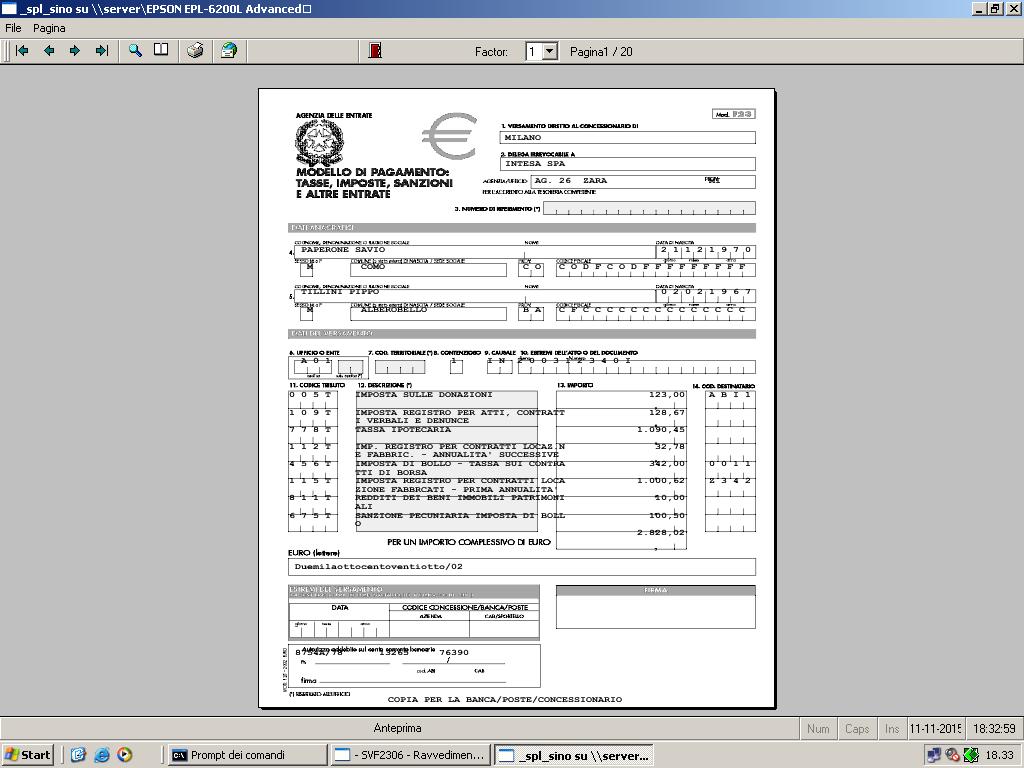1024x768 pixels.
Task: Click the Factor value field
Action: [534, 52]
